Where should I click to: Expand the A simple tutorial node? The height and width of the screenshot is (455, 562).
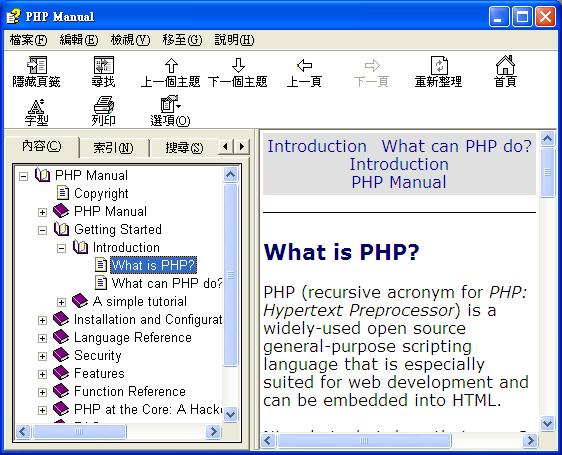(x=61, y=302)
